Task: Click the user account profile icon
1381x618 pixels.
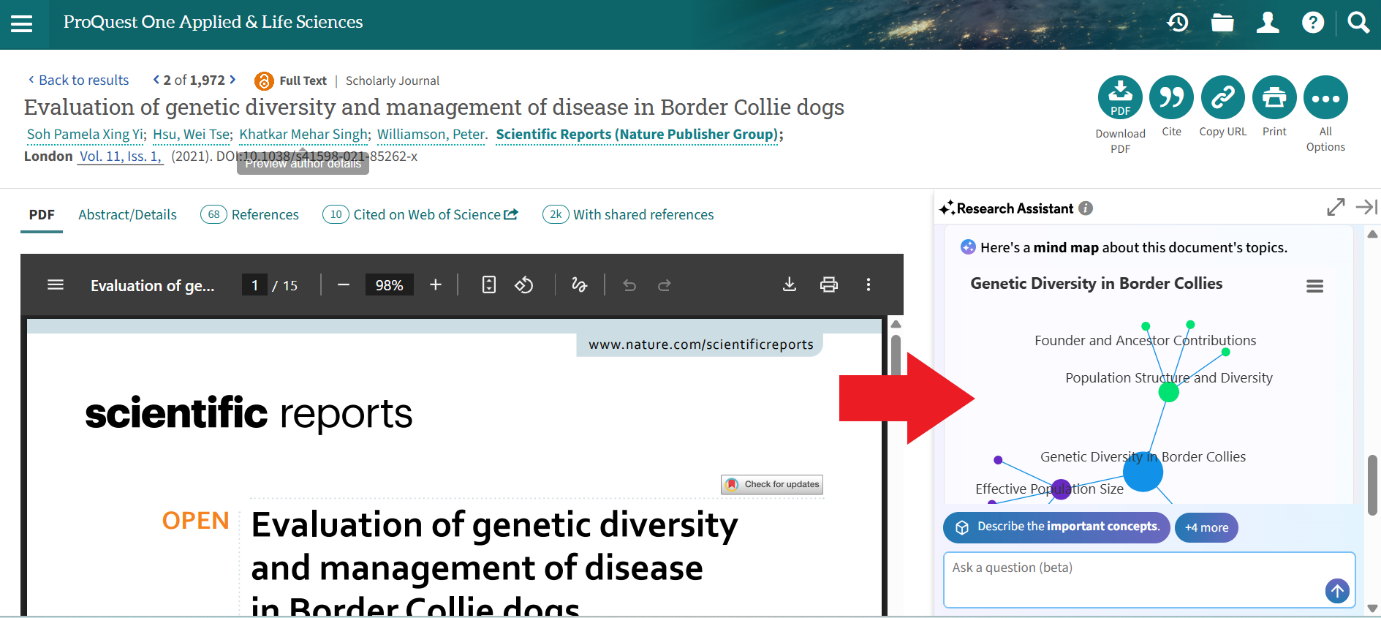Action: 1268,22
